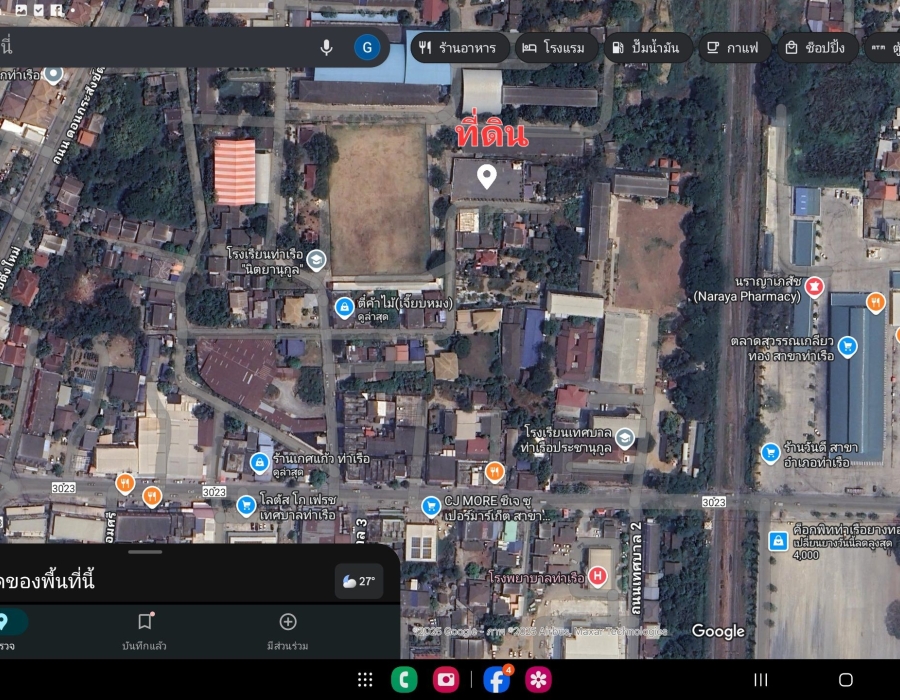Tap restaurant marker left of 3023 label

point(152,496)
